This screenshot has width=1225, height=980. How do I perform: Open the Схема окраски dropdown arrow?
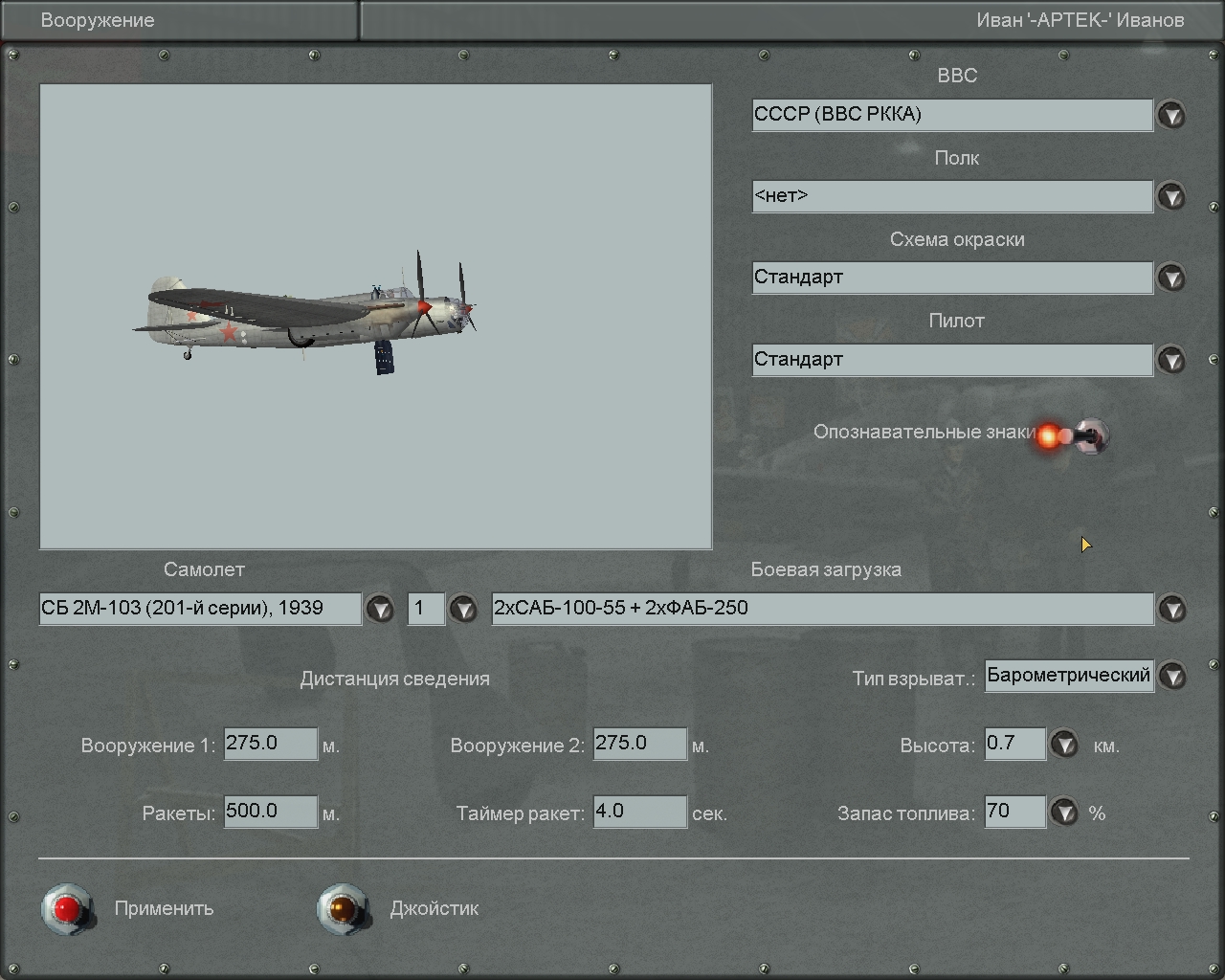coord(1171,278)
